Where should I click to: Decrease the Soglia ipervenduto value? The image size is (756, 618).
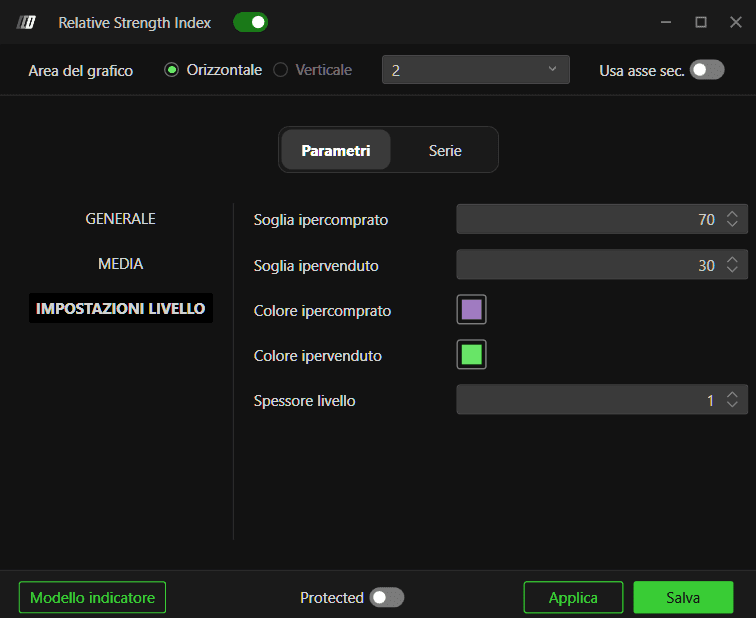coord(732,269)
